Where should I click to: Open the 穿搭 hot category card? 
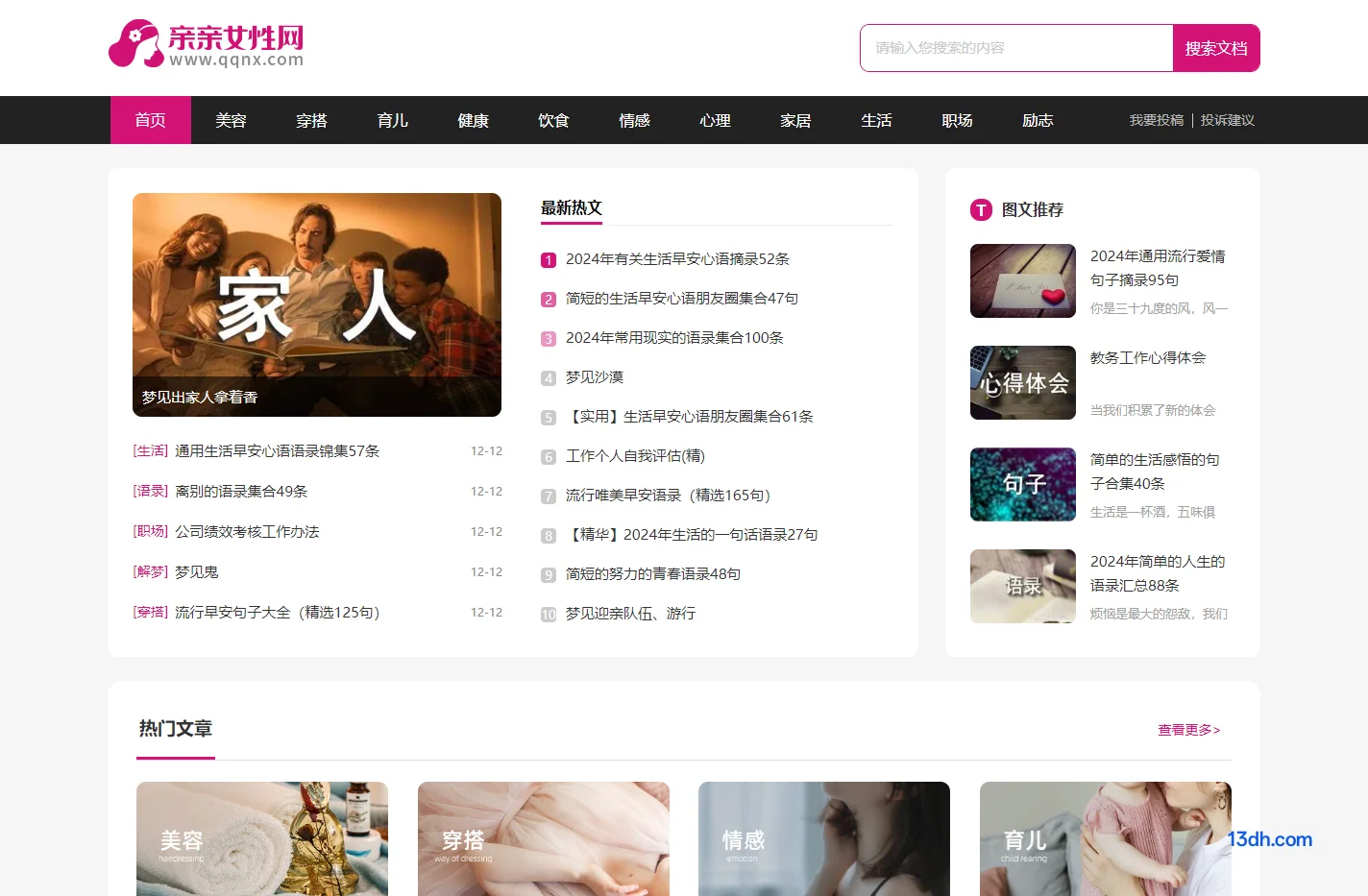pos(544,839)
